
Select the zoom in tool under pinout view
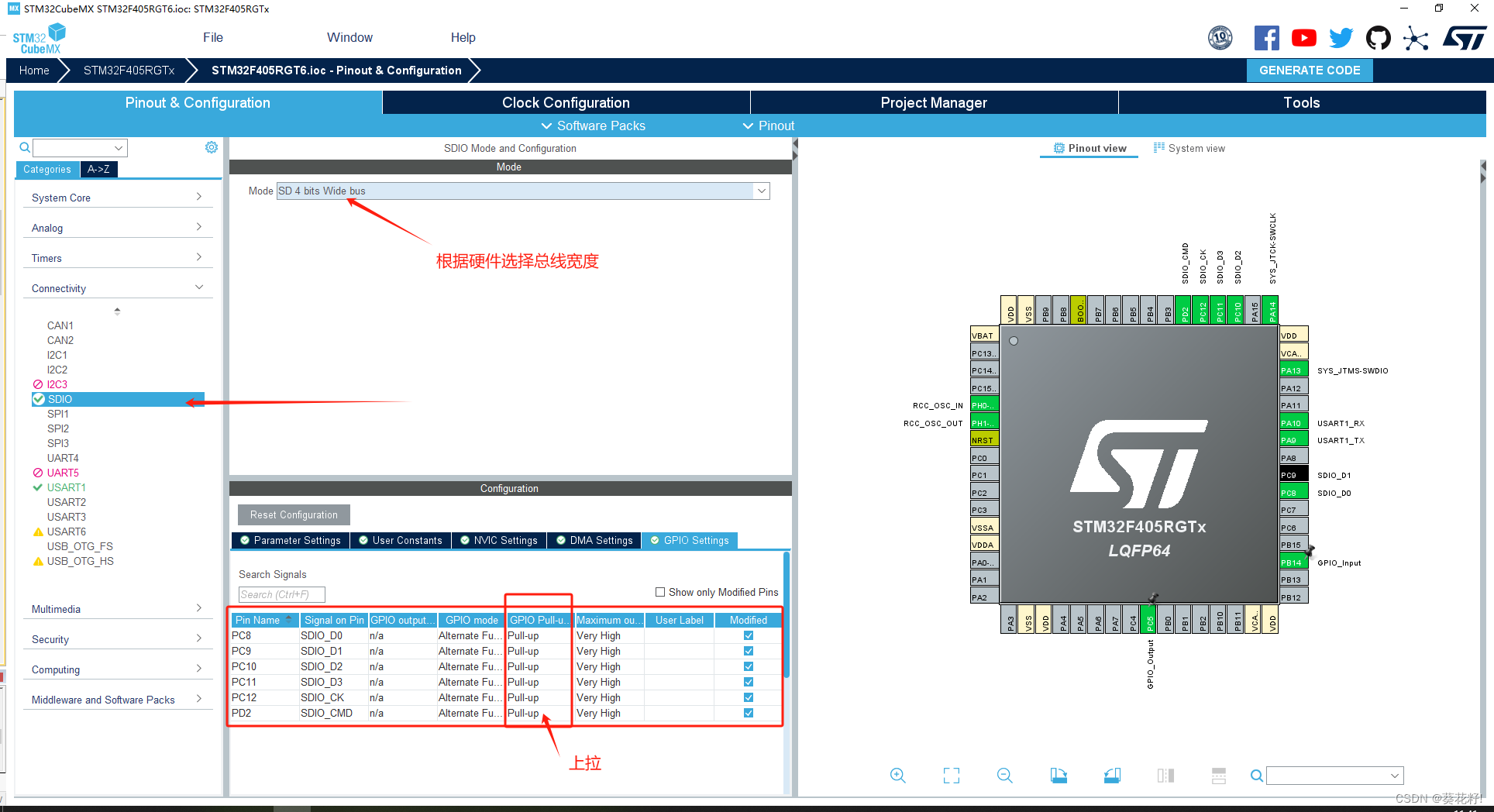898,775
